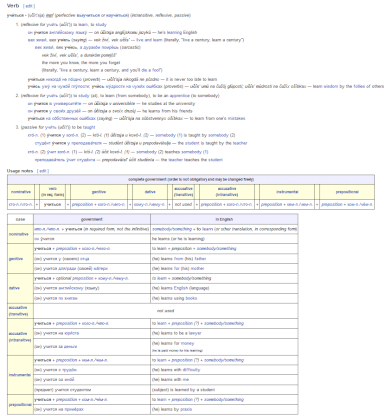
Task: Click the 'he is paid money' small note
Action: pos(177,350)
